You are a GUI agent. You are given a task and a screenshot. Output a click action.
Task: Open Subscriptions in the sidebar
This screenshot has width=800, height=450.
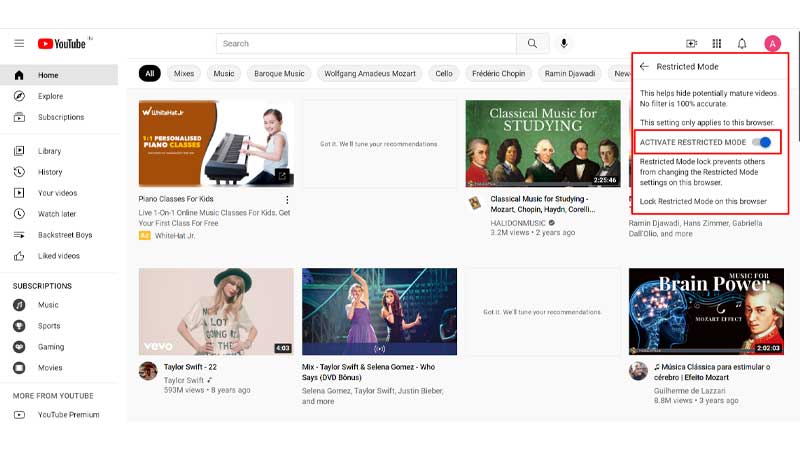59,117
